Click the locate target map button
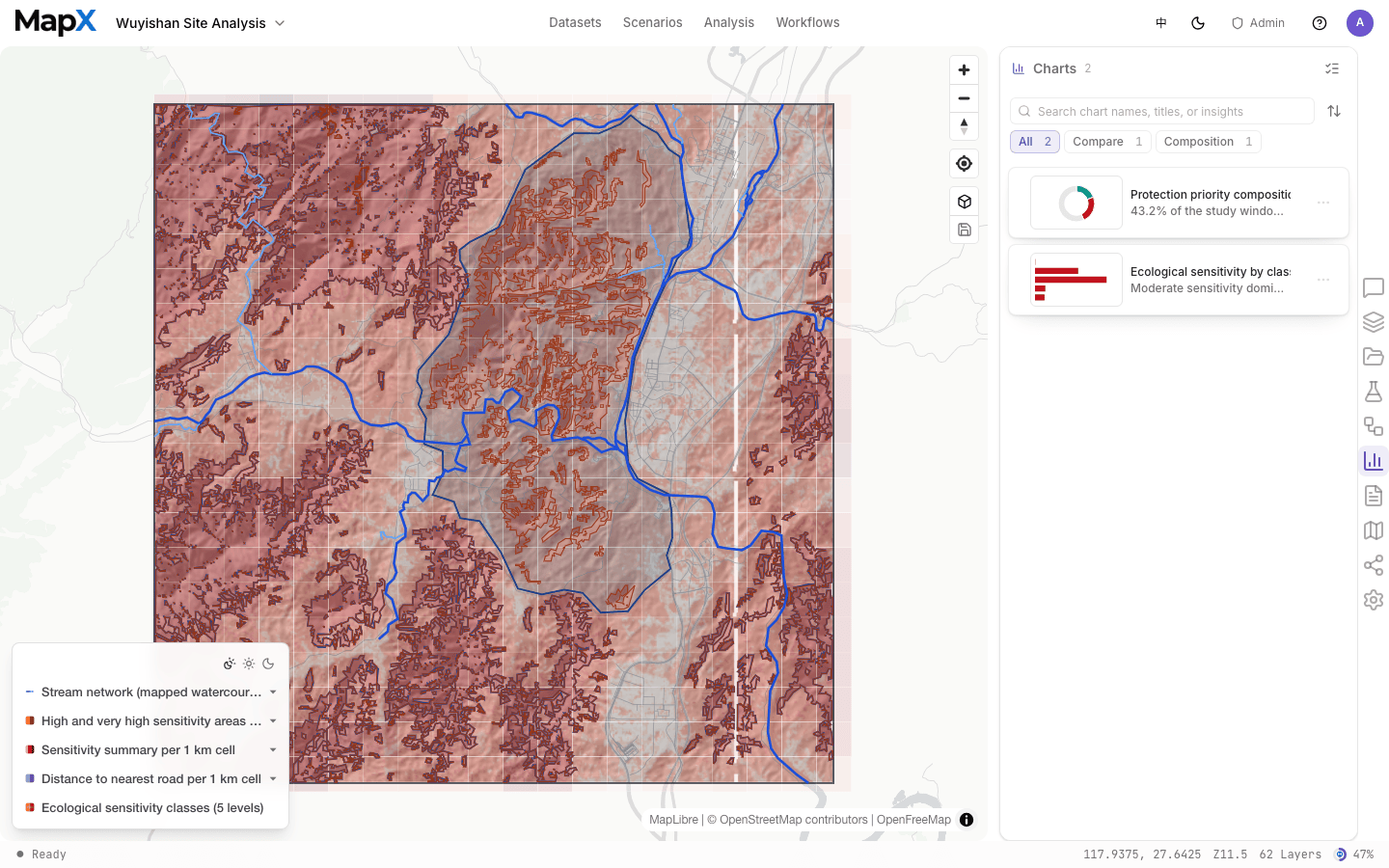1389x868 pixels. point(964,164)
